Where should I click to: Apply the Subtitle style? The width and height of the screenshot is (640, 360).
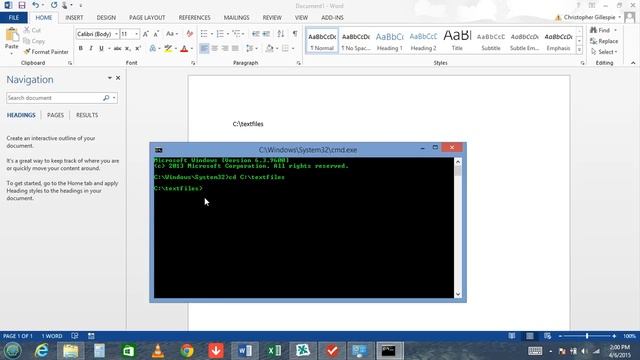pos(491,41)
